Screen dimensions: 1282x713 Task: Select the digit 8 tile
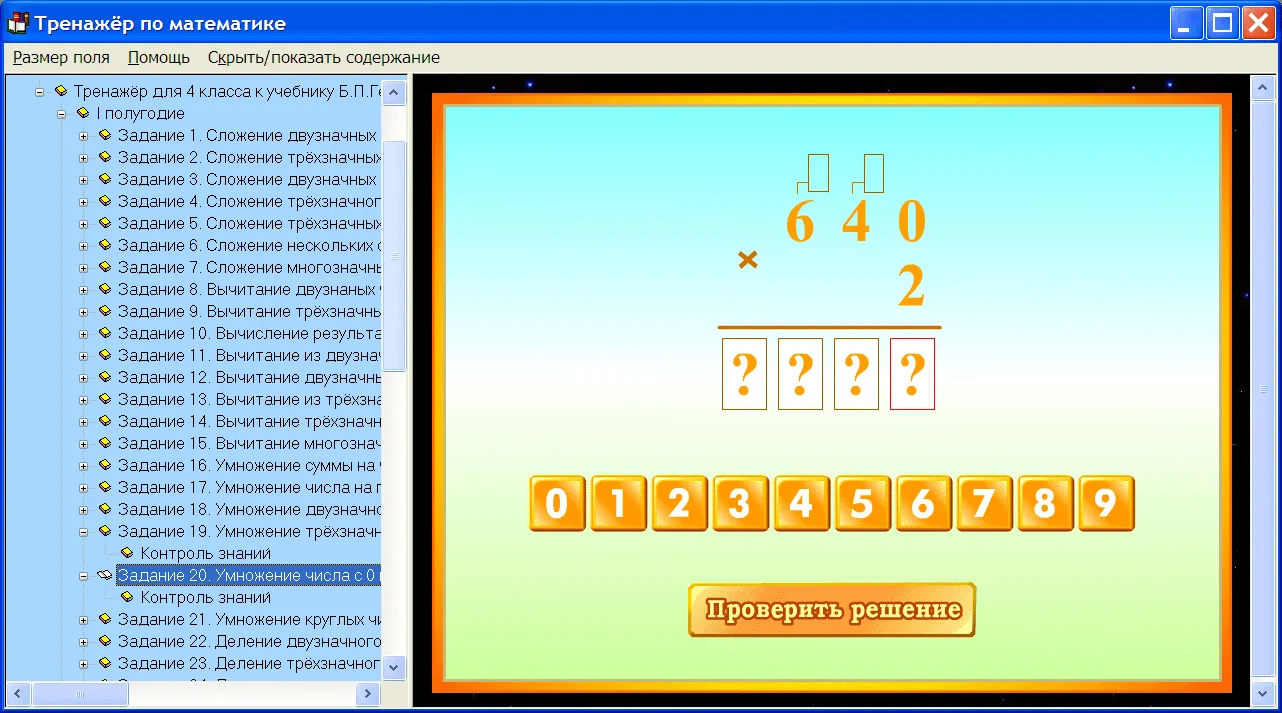point(1045,503)
